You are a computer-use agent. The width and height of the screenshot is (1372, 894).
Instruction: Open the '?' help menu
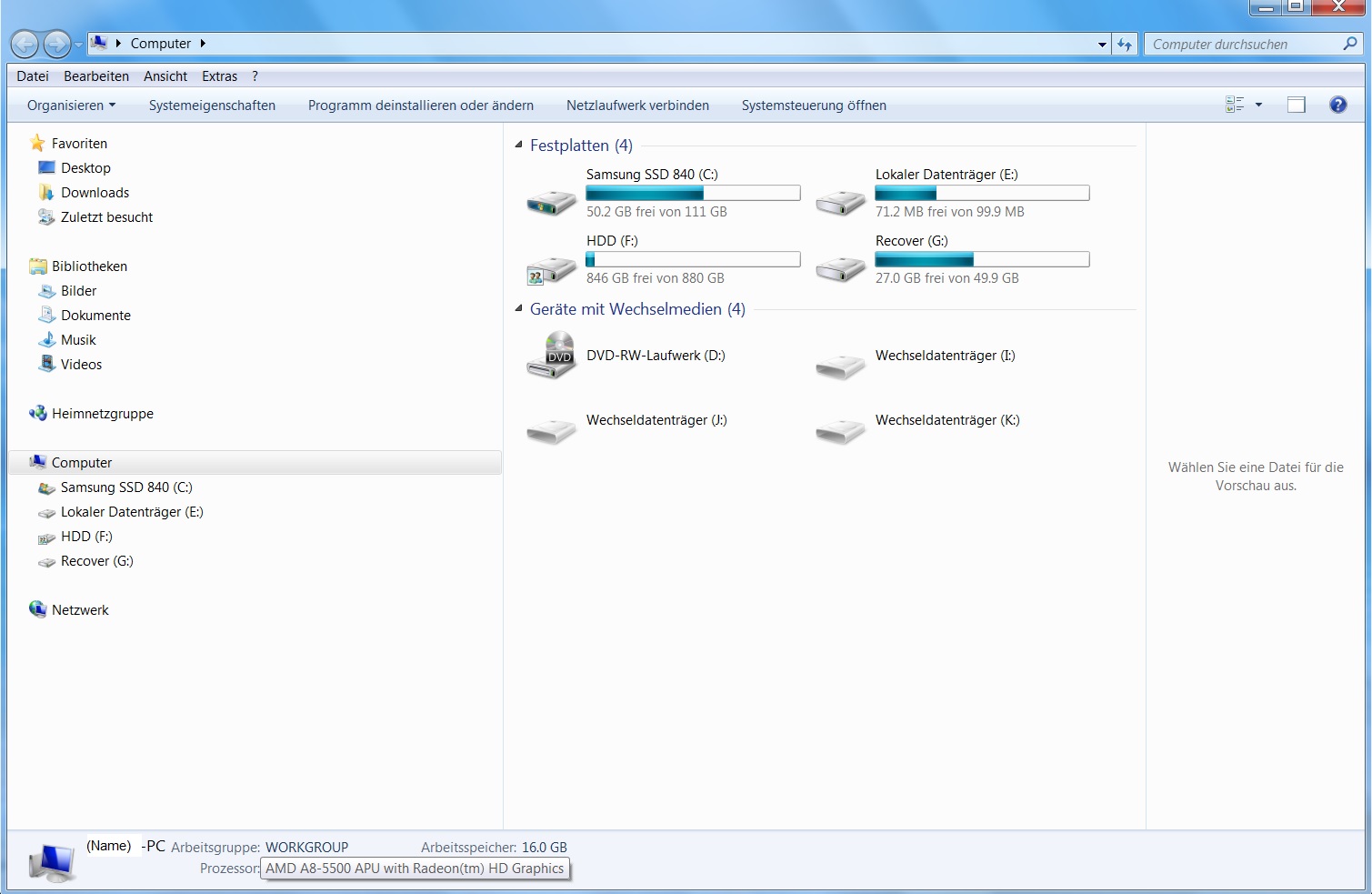[255, 76]
